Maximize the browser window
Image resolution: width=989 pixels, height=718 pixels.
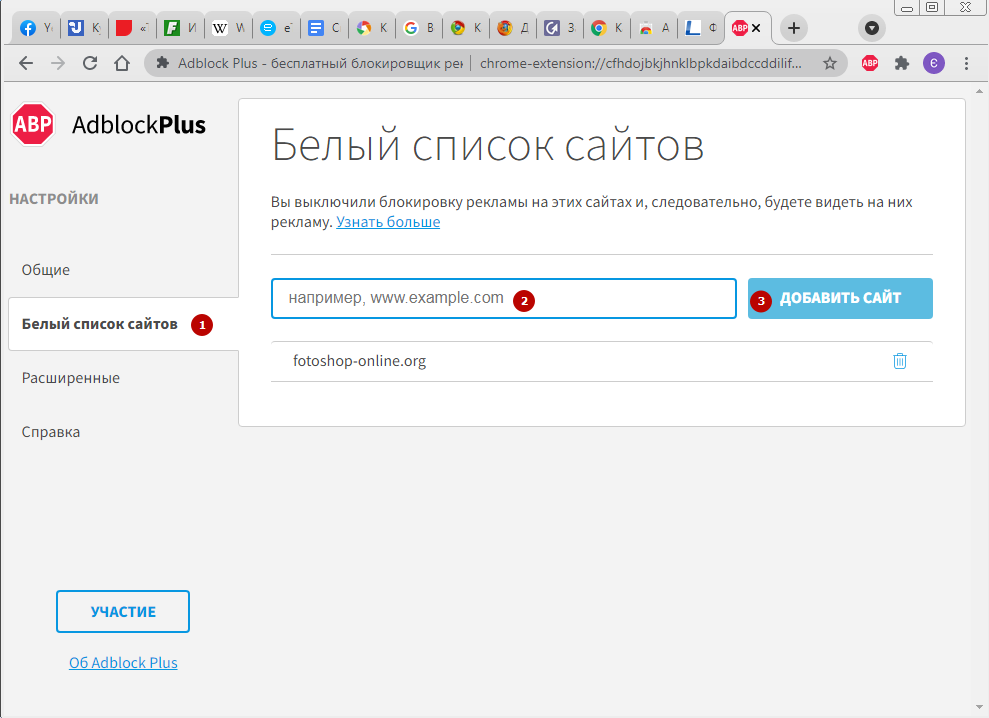[932, 8]
